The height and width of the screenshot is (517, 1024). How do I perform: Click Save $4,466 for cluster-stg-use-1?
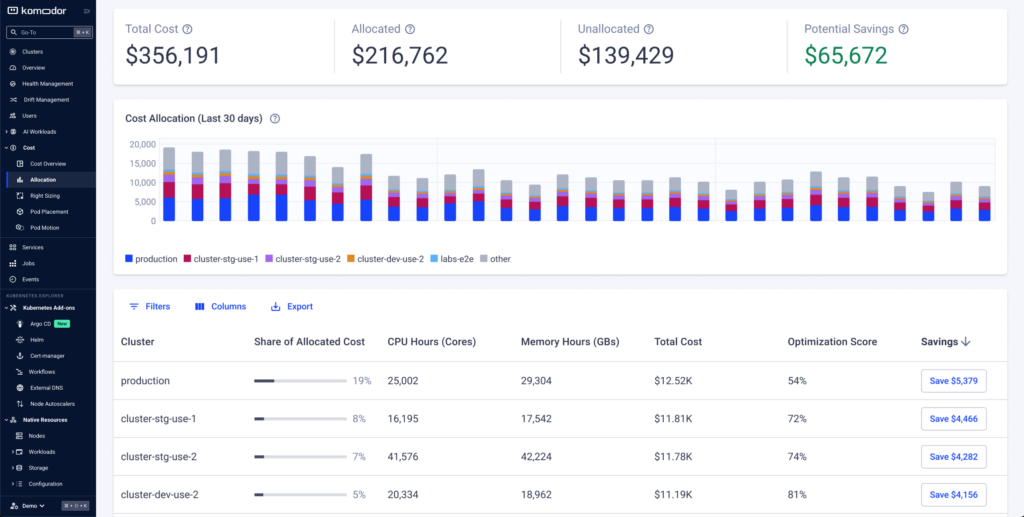[x=953, y=418]
